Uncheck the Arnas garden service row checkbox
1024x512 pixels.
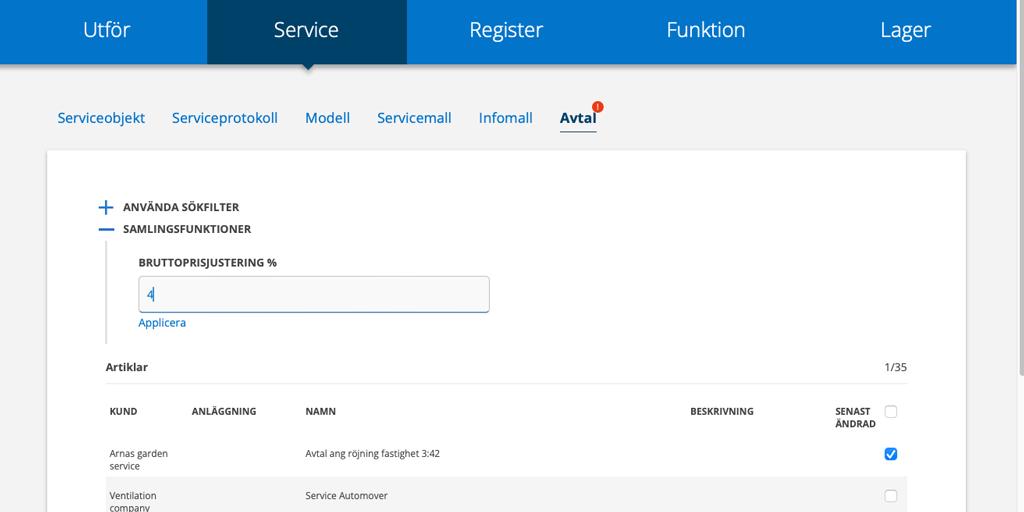pyautogui.click(x=891, y=454)
